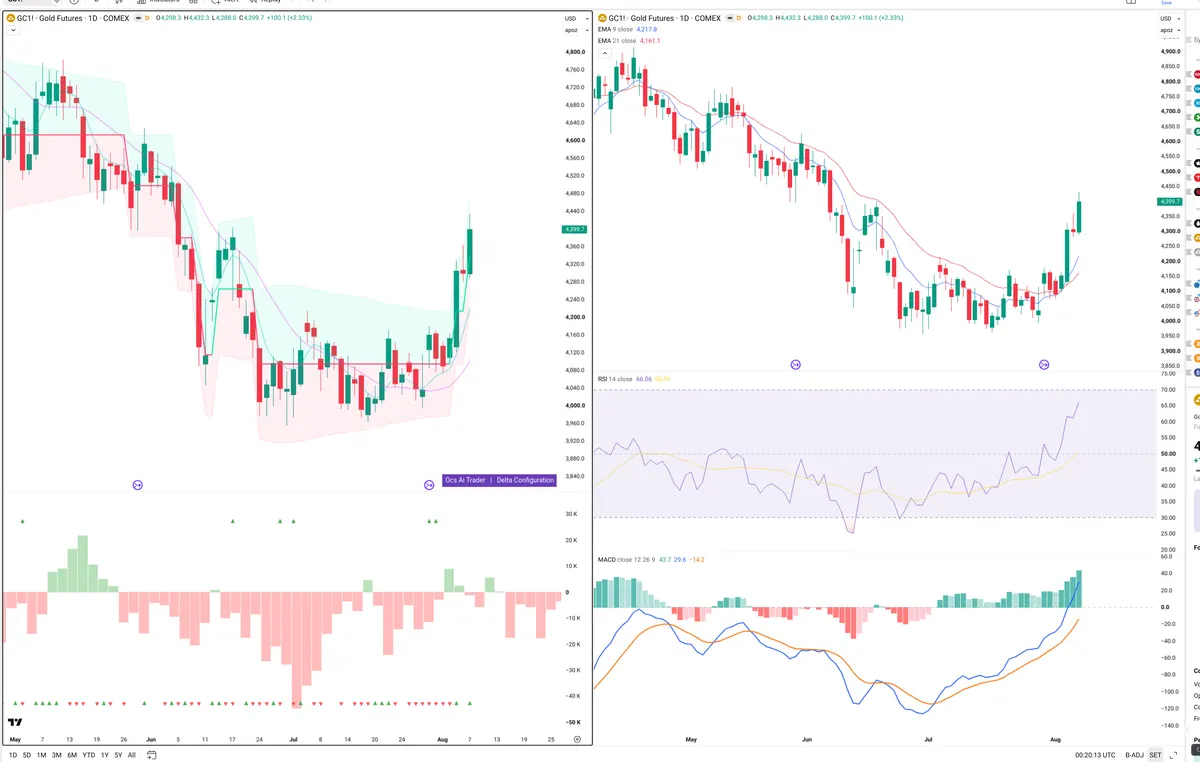
Task: Open the left chart time axis settings gear
Action: [x=577, y=739]
